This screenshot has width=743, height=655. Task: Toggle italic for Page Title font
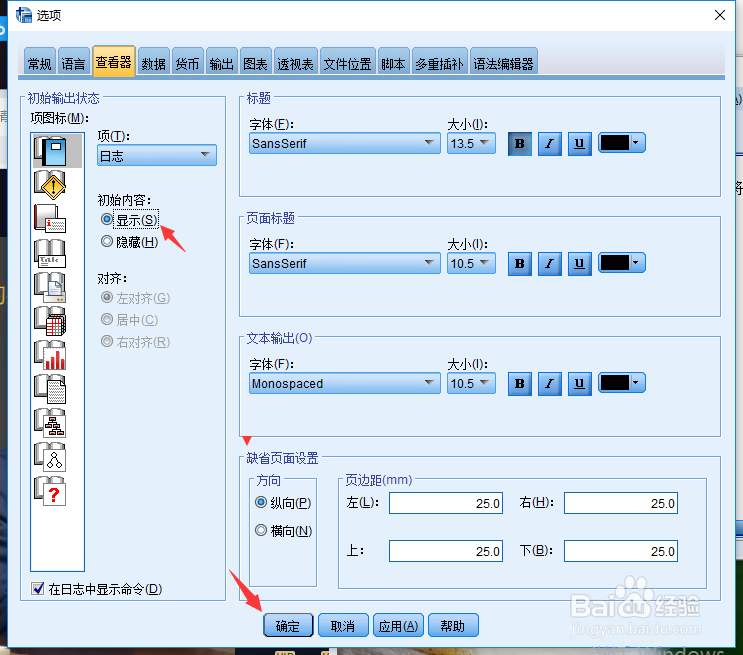coord(549,264)
